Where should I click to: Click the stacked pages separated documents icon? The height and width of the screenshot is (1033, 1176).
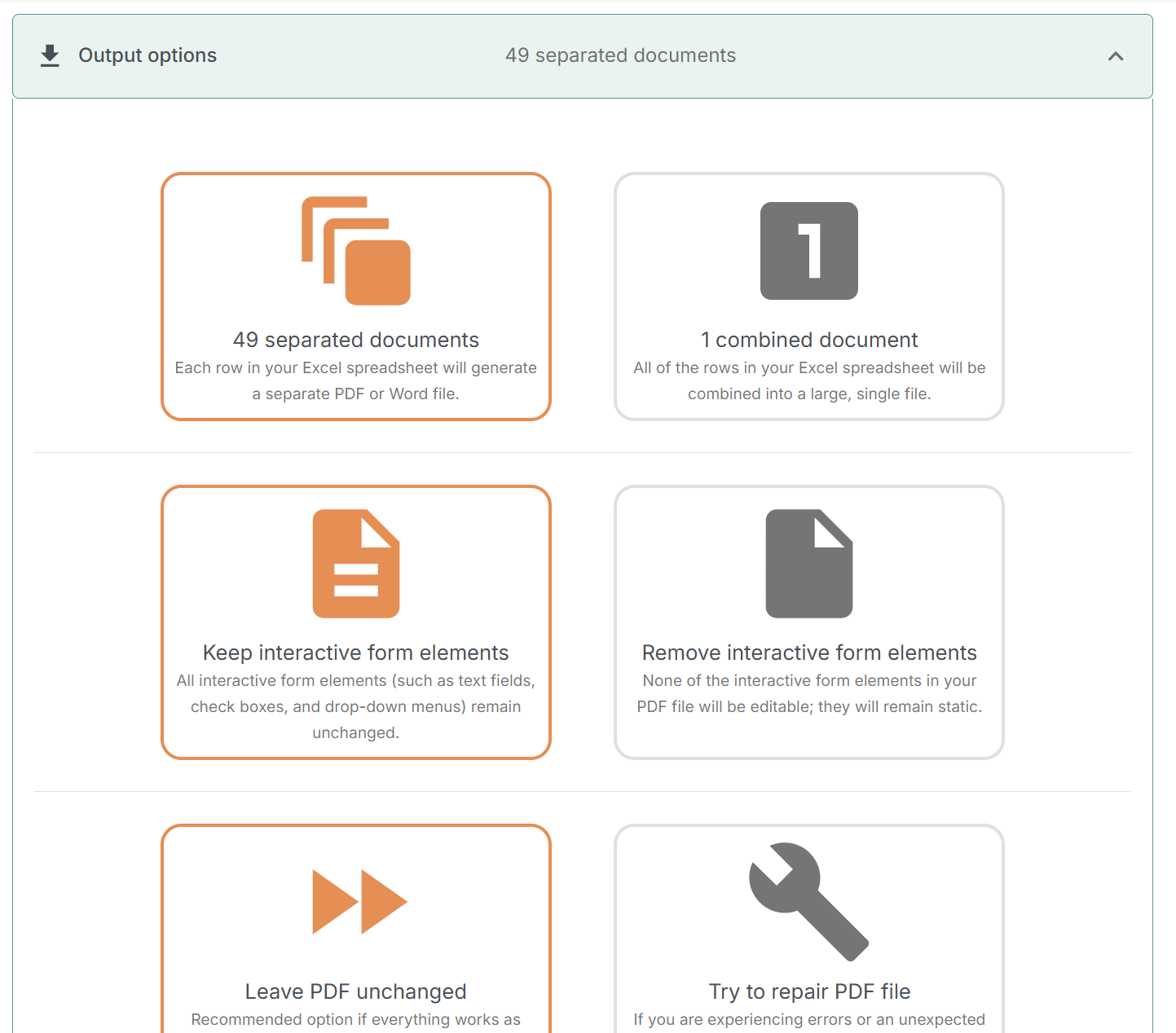click(356, 251)
